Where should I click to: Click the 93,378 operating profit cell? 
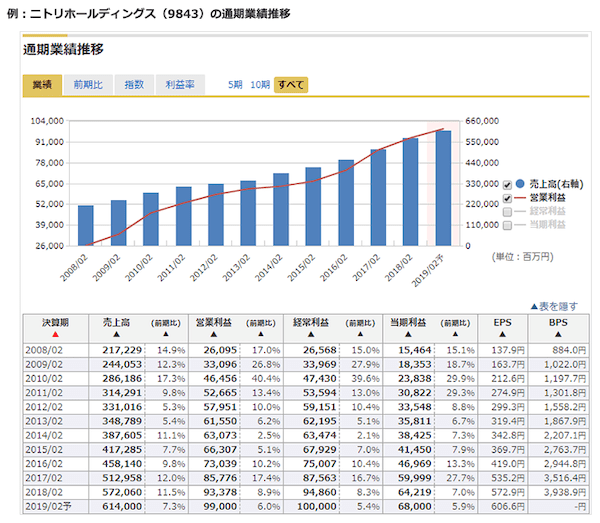[220, 492]
